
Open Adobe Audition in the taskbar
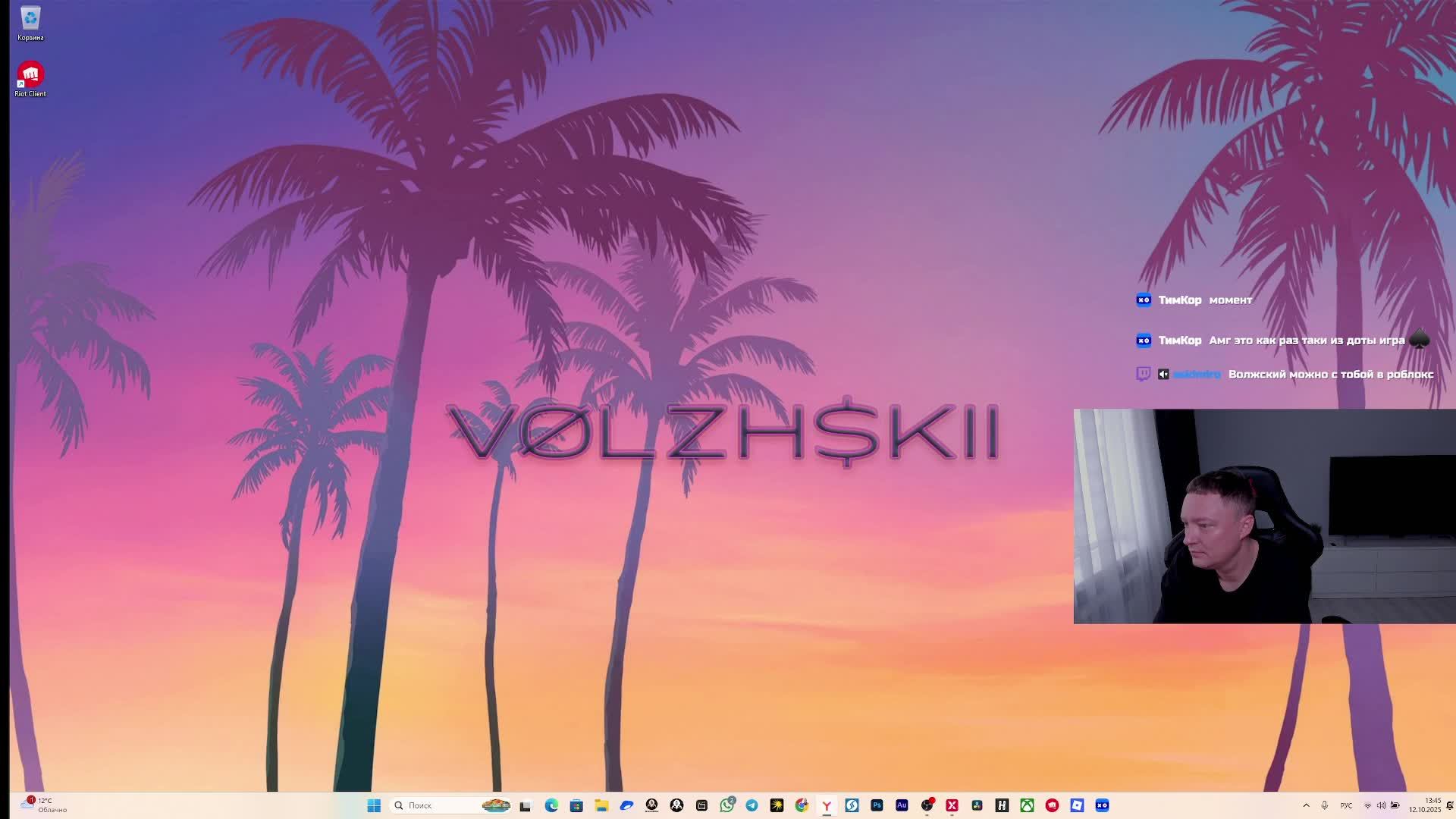coord(902,805)
